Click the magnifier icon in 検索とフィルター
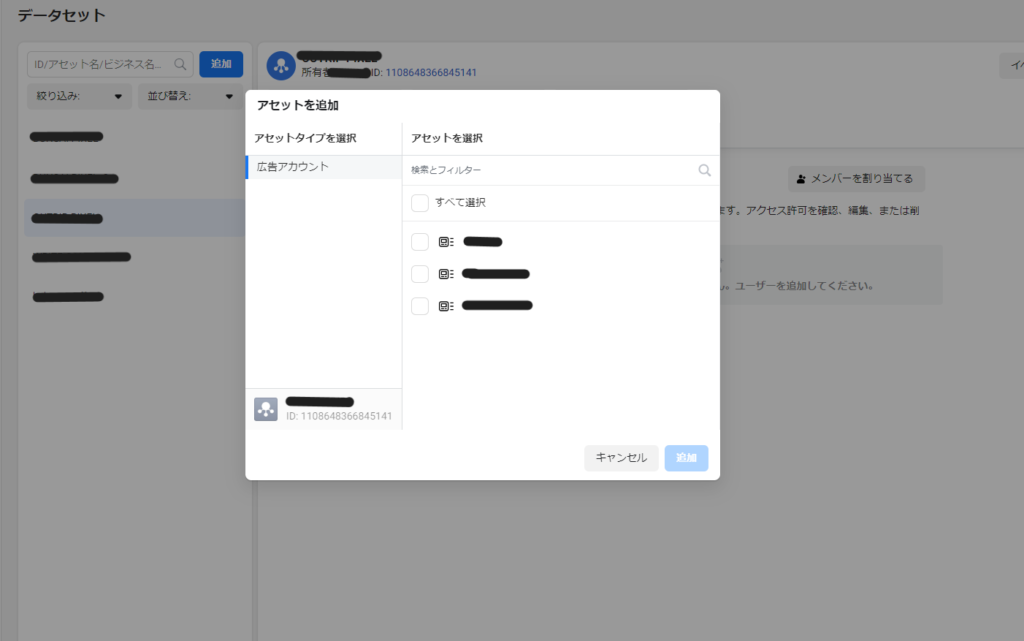The image size is (1024, 641). click(x=704, y=170)
